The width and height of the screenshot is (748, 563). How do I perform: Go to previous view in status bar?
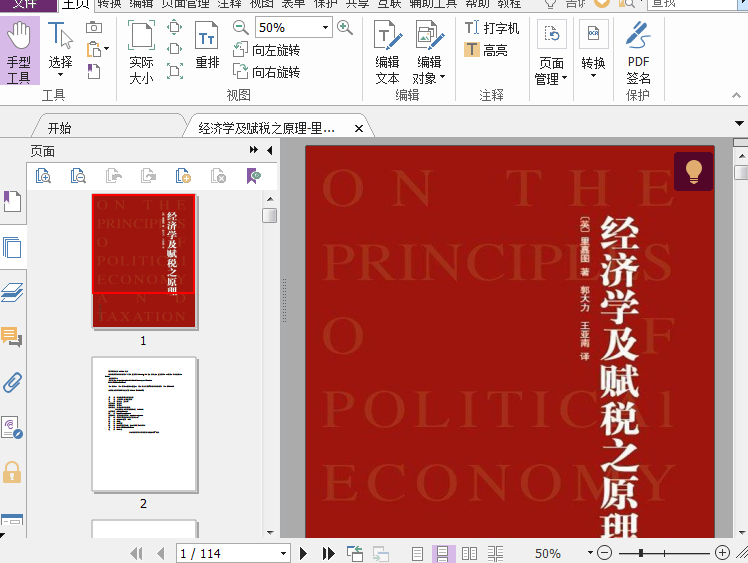pos(354,553)
